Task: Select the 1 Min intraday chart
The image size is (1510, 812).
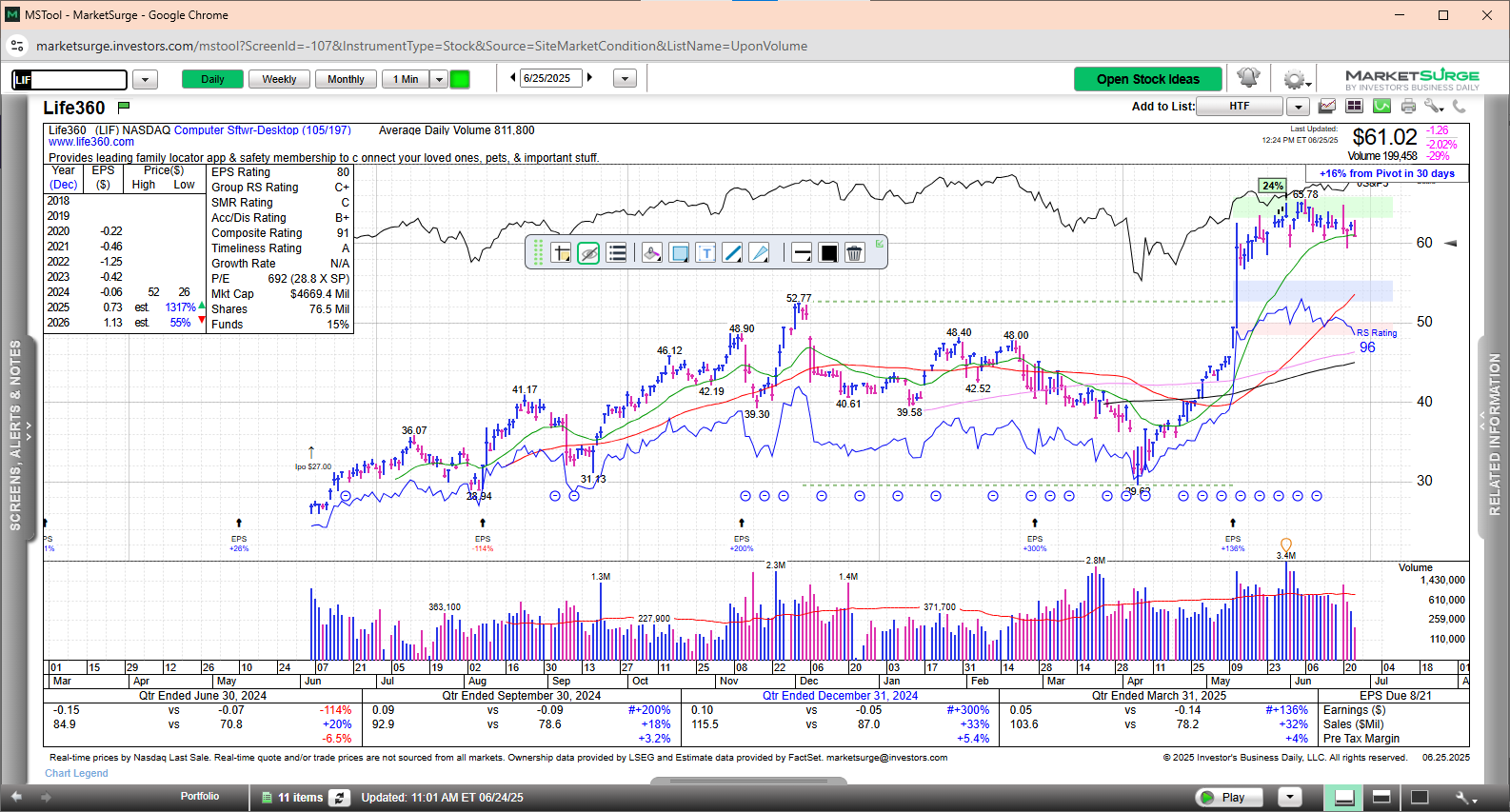Action: point(406,79)
